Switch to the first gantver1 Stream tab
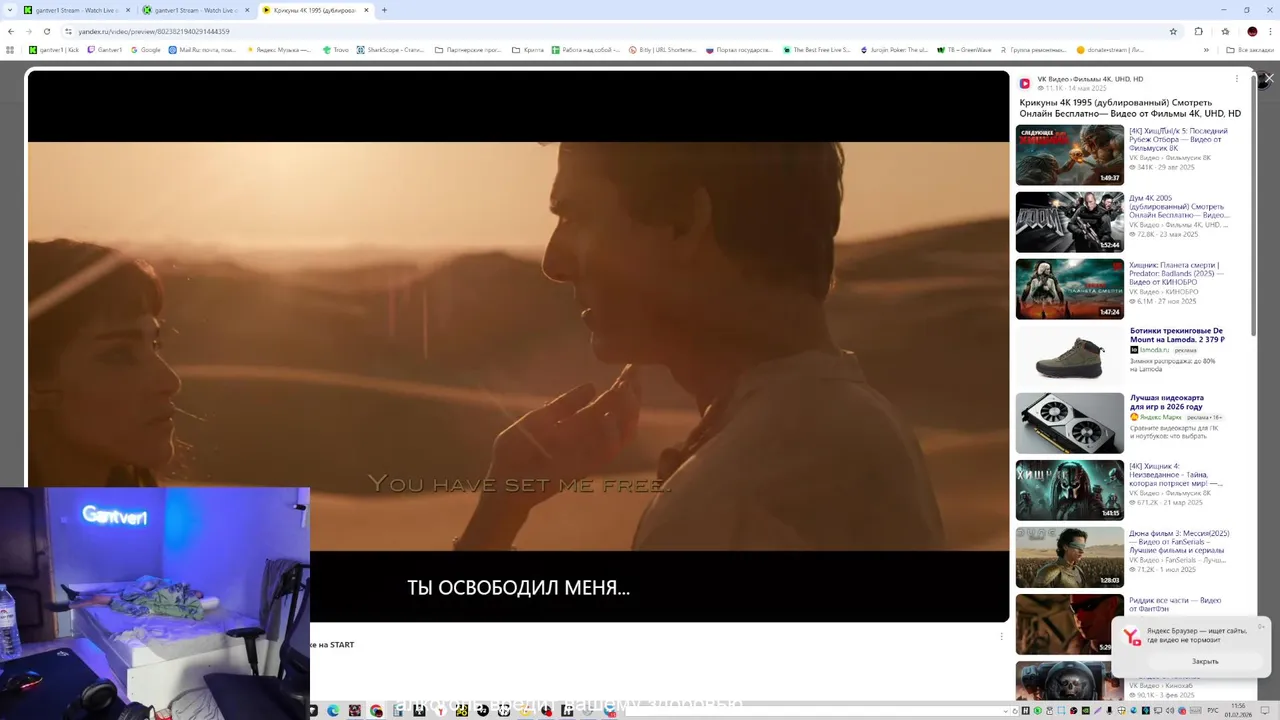This screenshot has width=1280, height=720. [78, 10]
